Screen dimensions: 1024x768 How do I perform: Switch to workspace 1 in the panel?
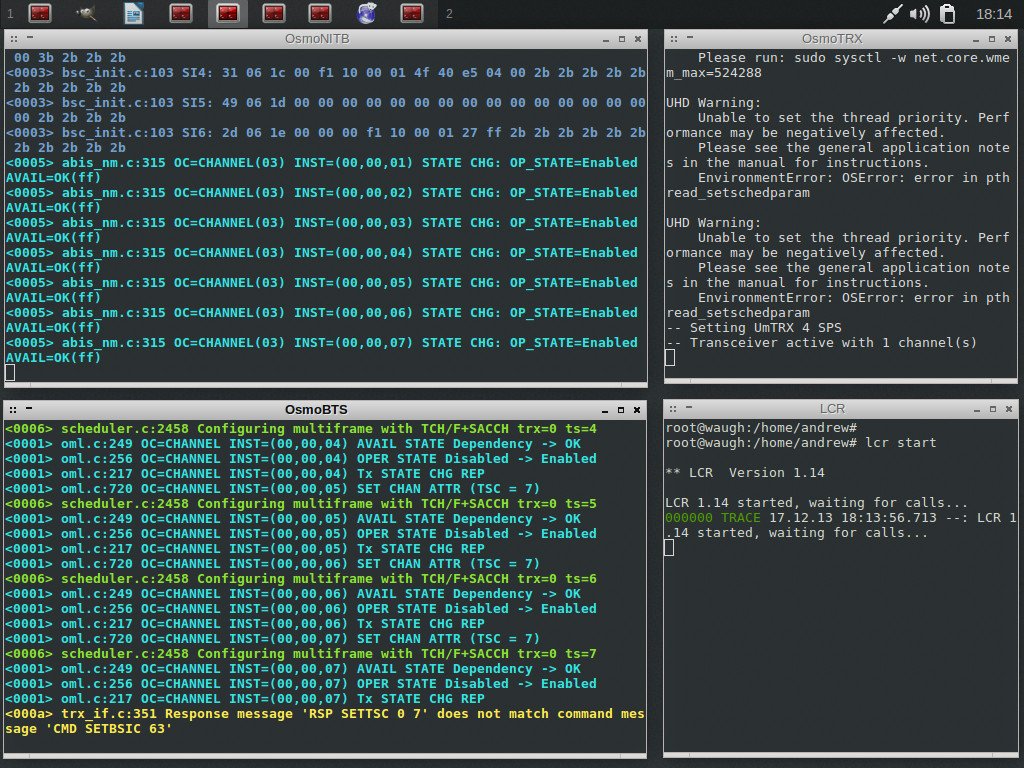coord(10,14)
